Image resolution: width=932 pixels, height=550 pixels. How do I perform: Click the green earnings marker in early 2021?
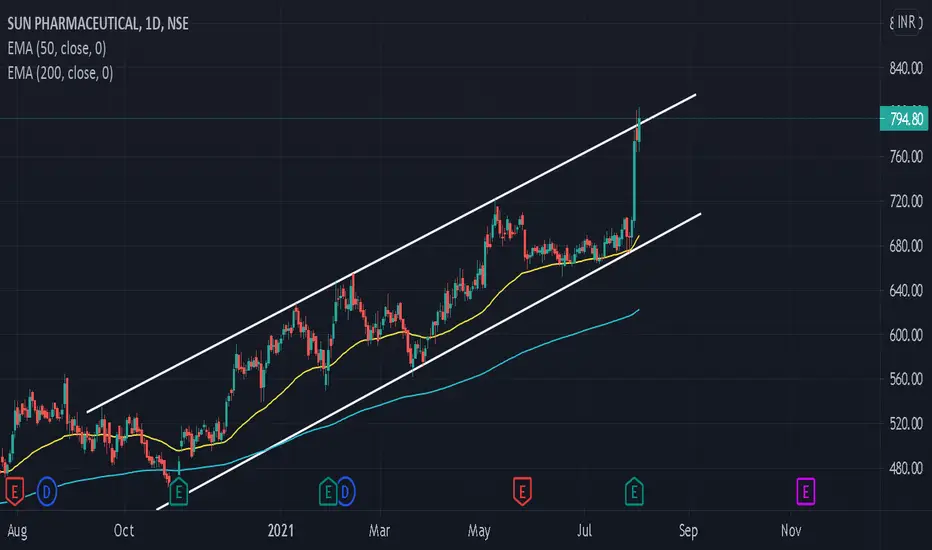328,492
